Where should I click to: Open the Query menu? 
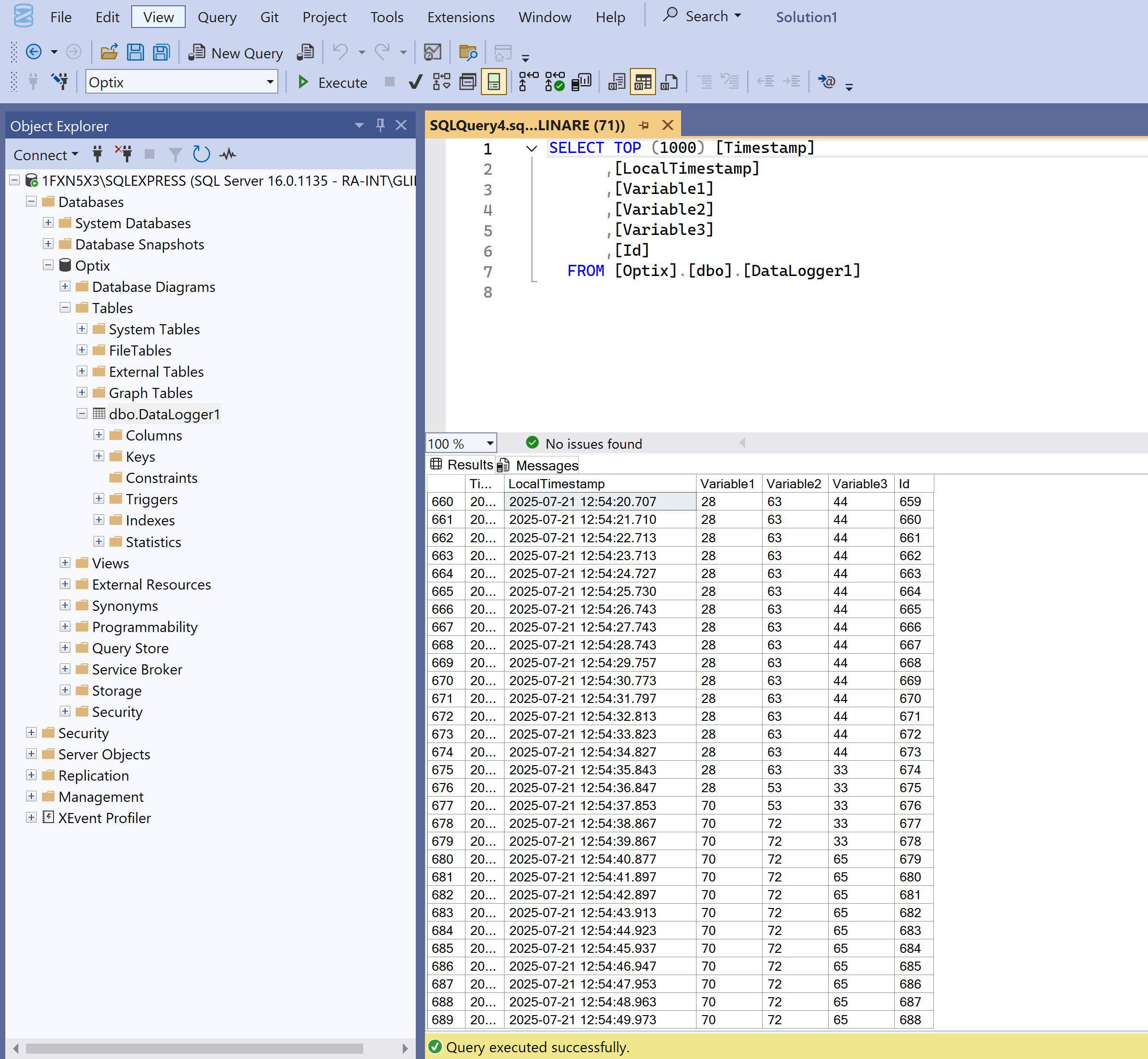(217, 17)
